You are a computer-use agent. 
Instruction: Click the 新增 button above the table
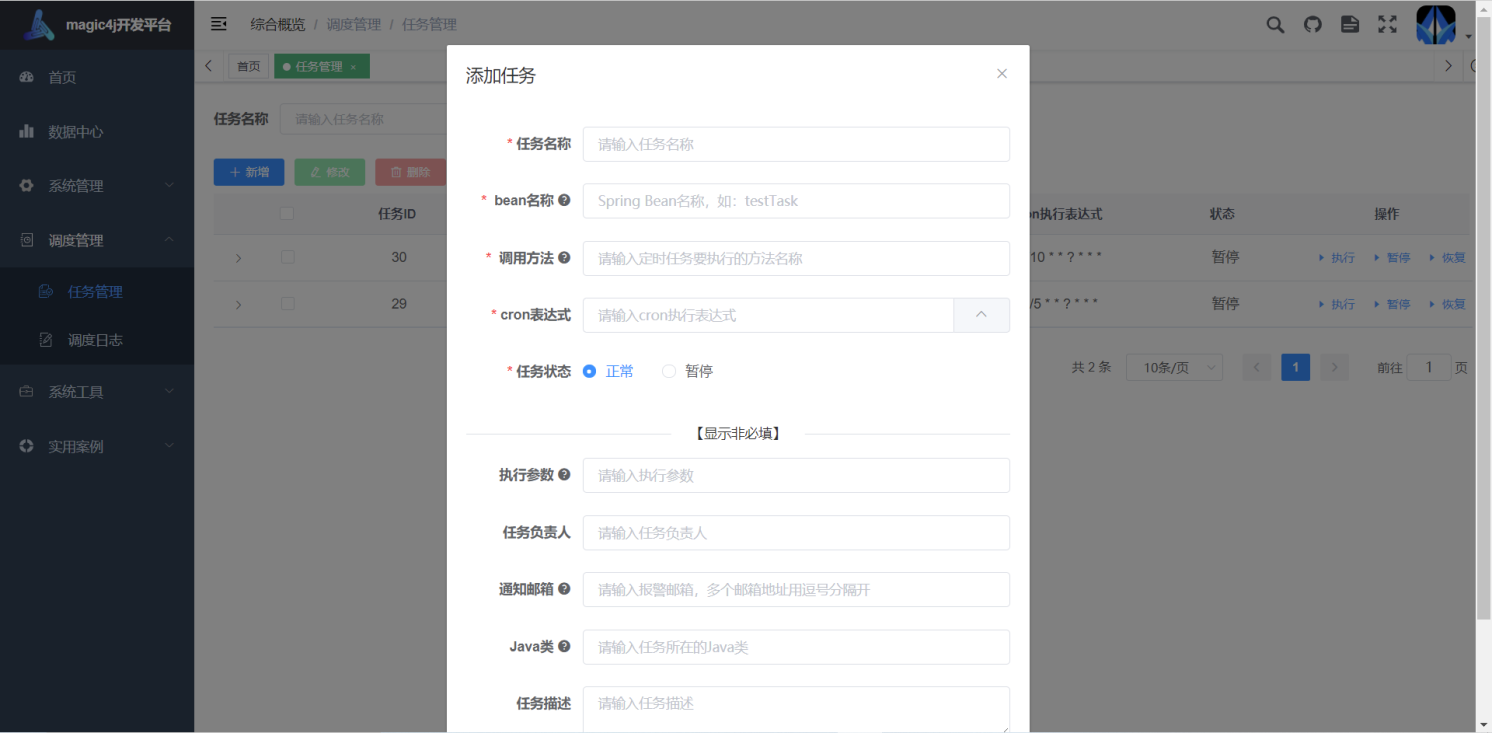(248, 172)
